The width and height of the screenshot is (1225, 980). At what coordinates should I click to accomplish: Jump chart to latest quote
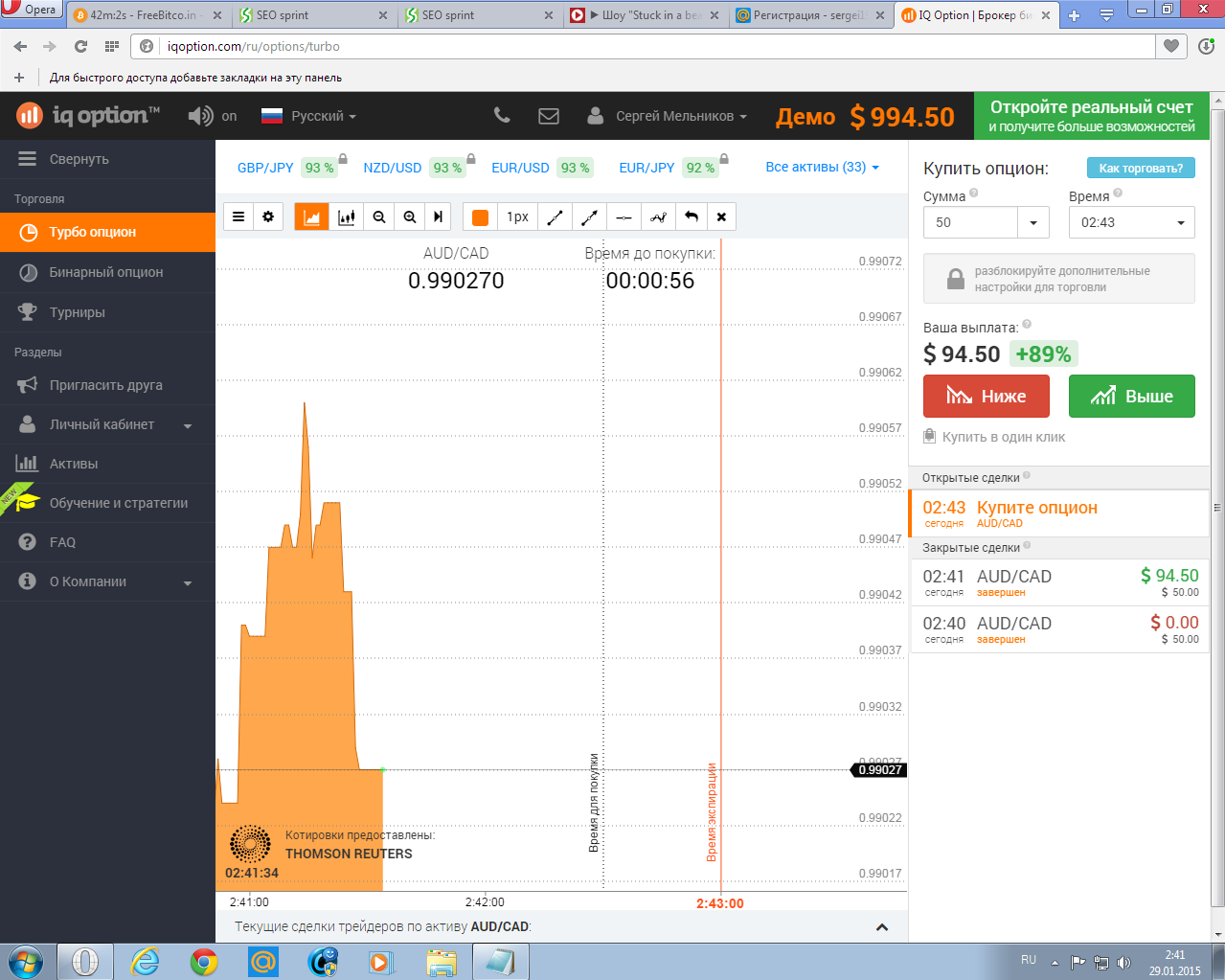coord(438,217)
